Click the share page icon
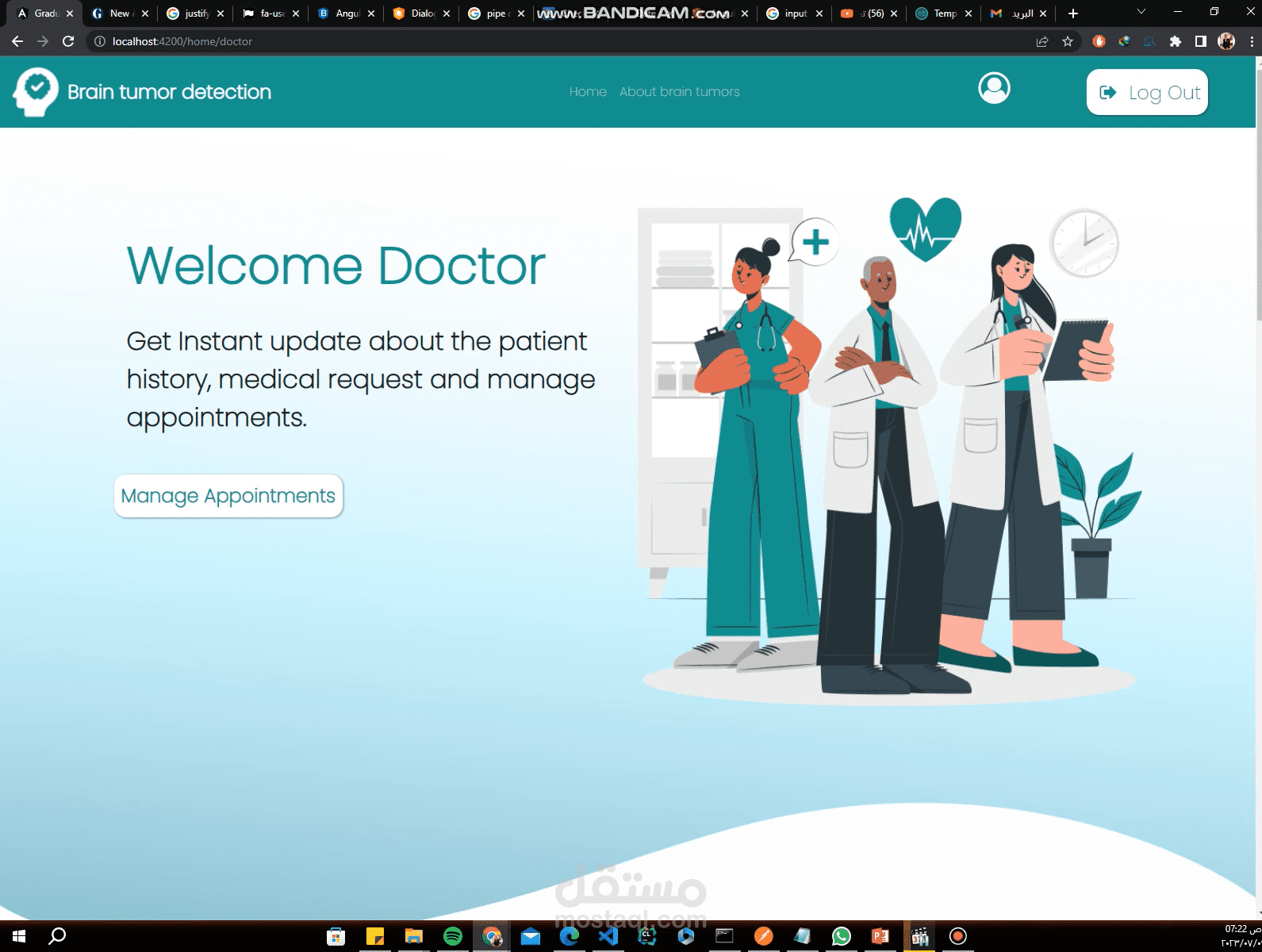 point(1042,41)
